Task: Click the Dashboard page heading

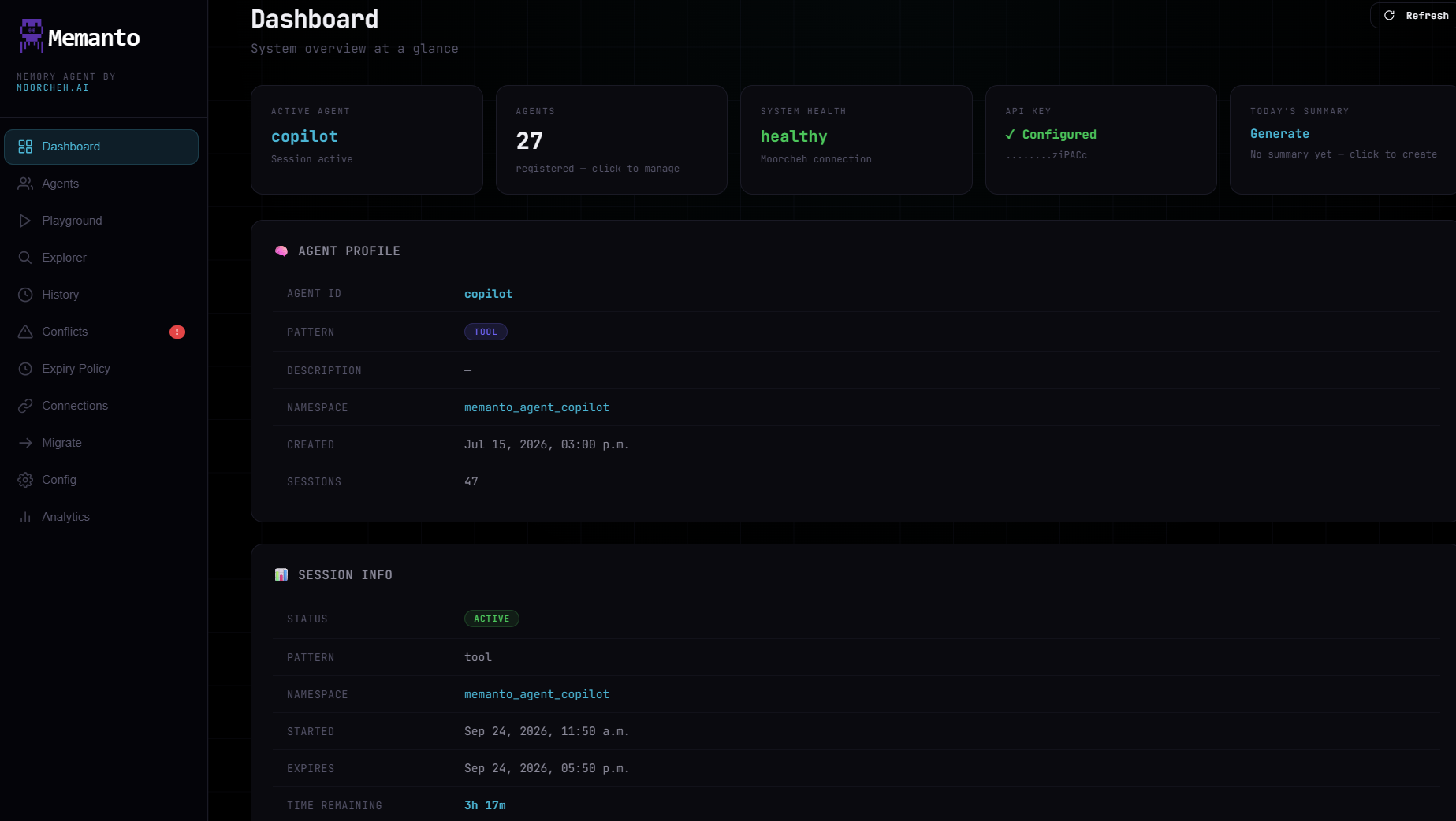Action: pyautogui.click(x=315, y=19)
